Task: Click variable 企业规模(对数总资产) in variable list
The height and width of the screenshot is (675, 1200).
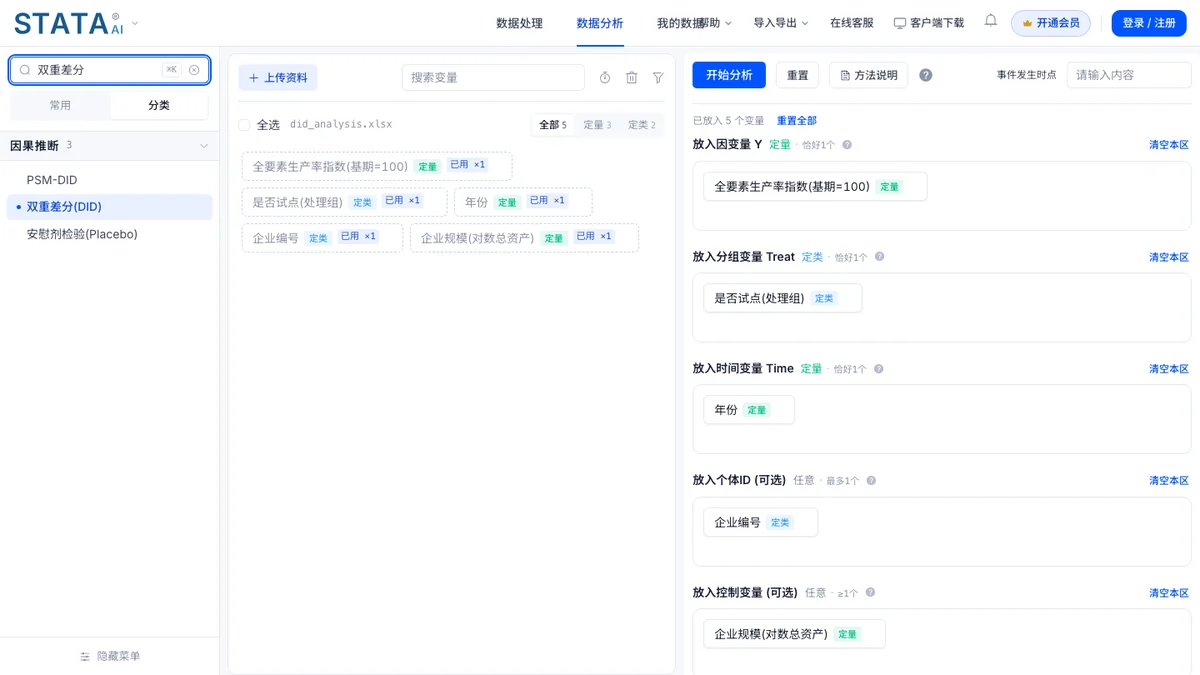Action: click(524, 238)
